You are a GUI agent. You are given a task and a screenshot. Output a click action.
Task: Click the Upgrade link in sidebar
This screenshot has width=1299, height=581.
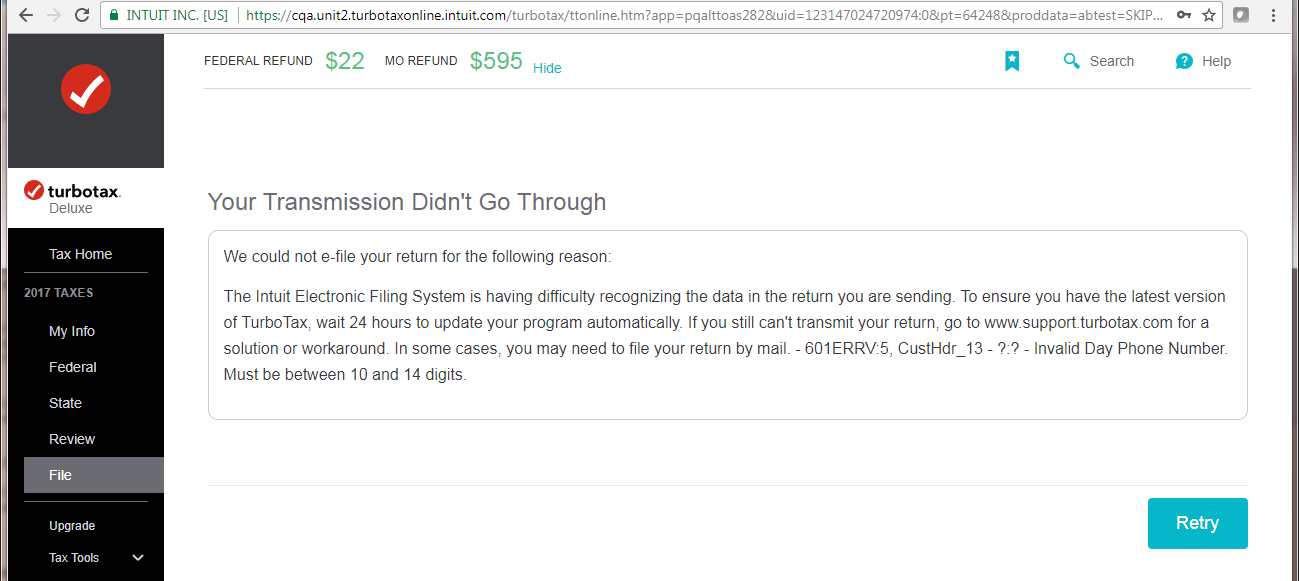click(x=72, y=526)
